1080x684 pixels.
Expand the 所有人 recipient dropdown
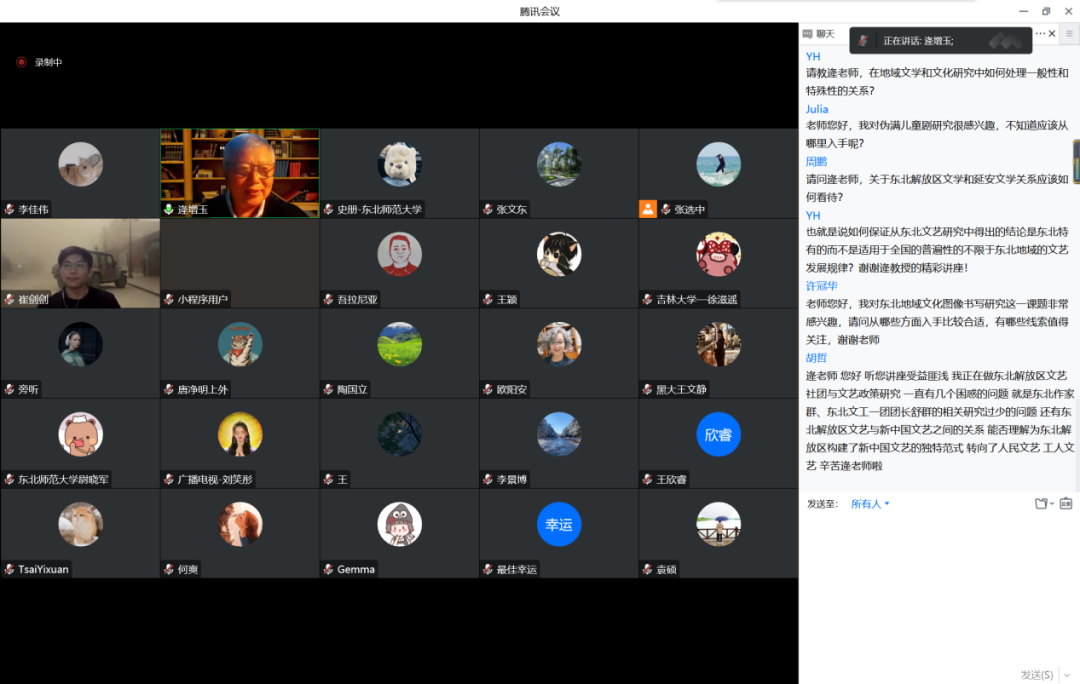pos(870,504)
